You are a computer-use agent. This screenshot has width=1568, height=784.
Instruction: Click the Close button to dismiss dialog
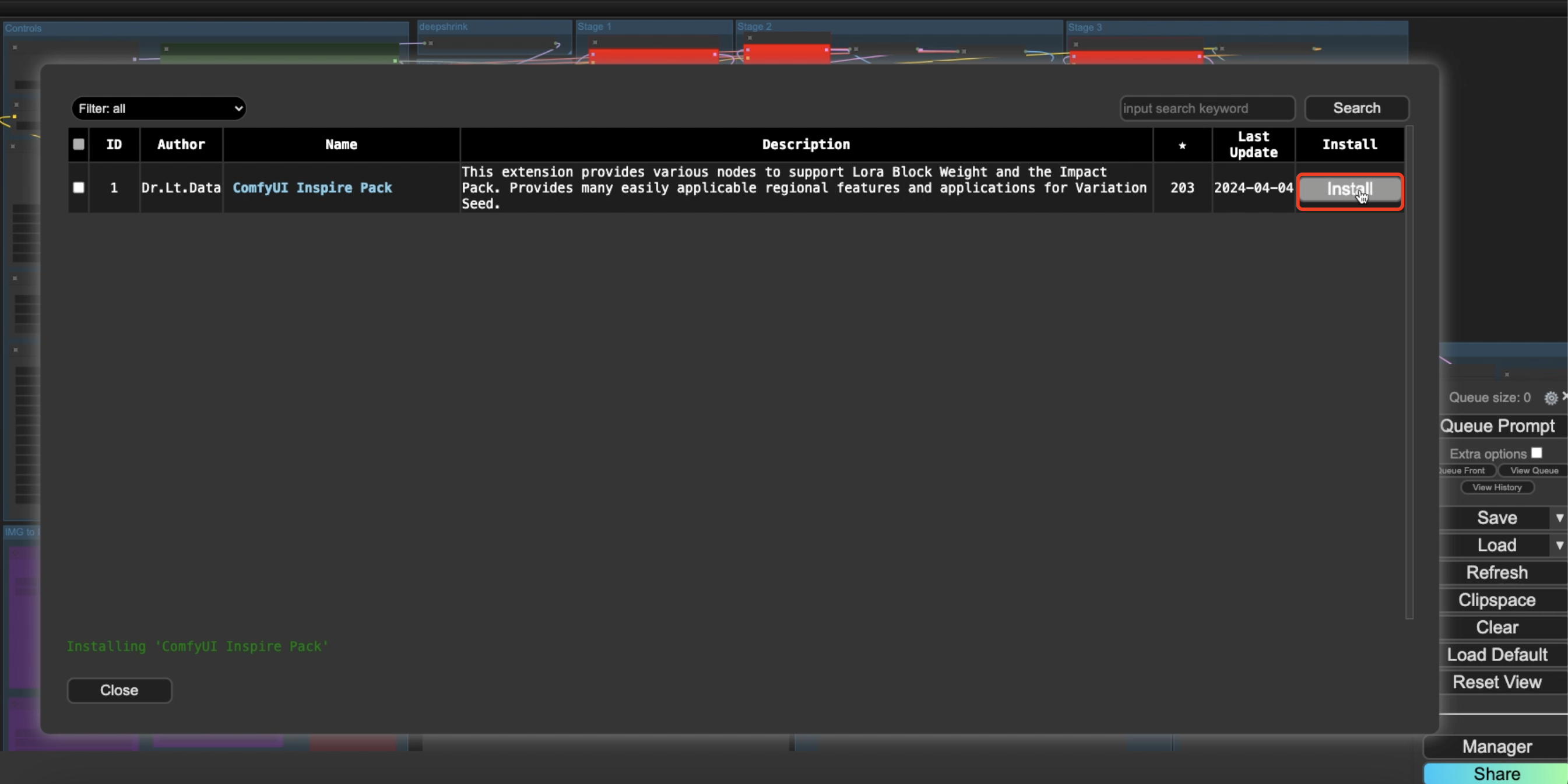point(119,689)
